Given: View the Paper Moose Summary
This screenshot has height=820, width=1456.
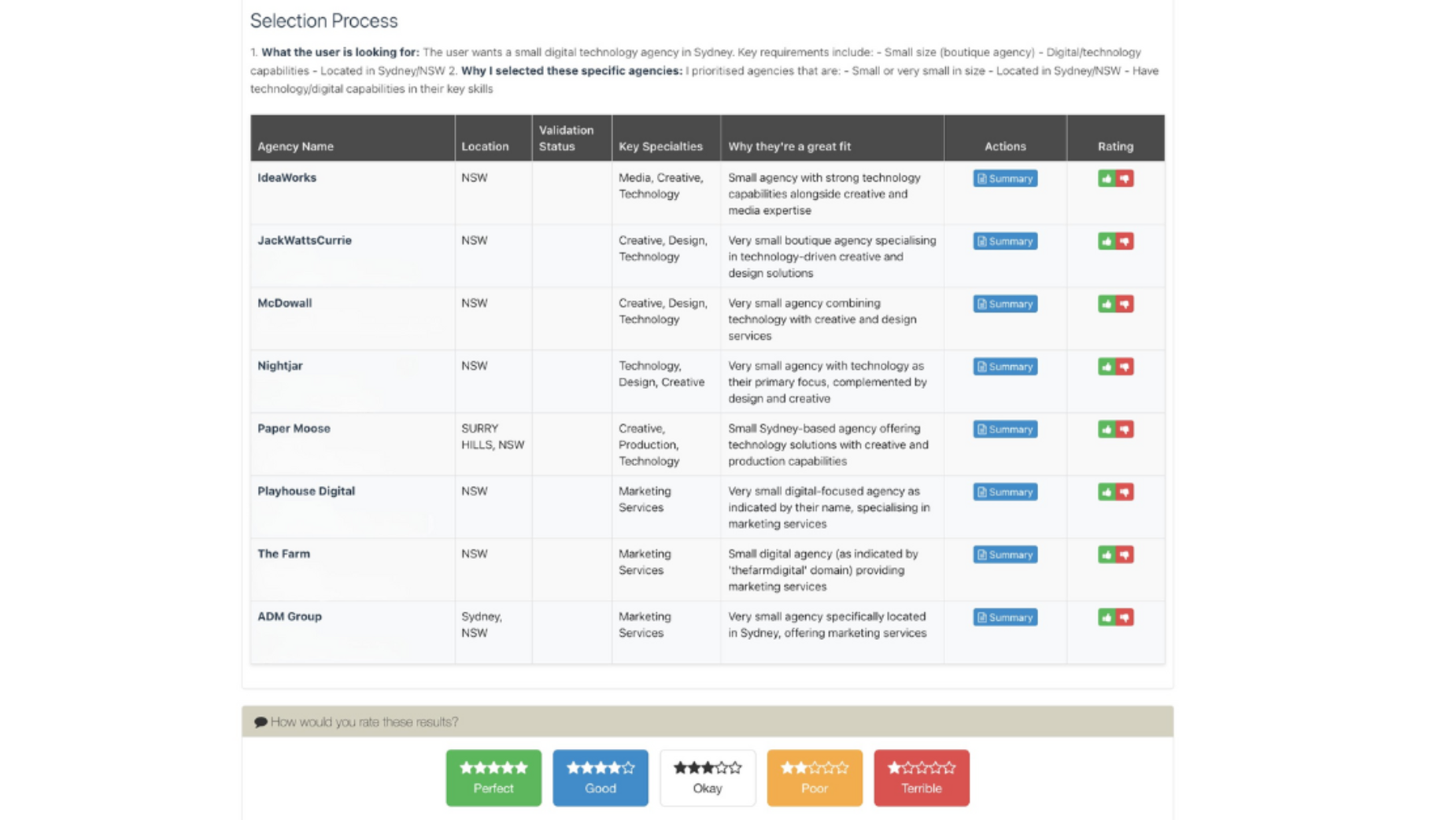Looking at the screenshot, I should pyautogui.click(x=1004, y=430).
